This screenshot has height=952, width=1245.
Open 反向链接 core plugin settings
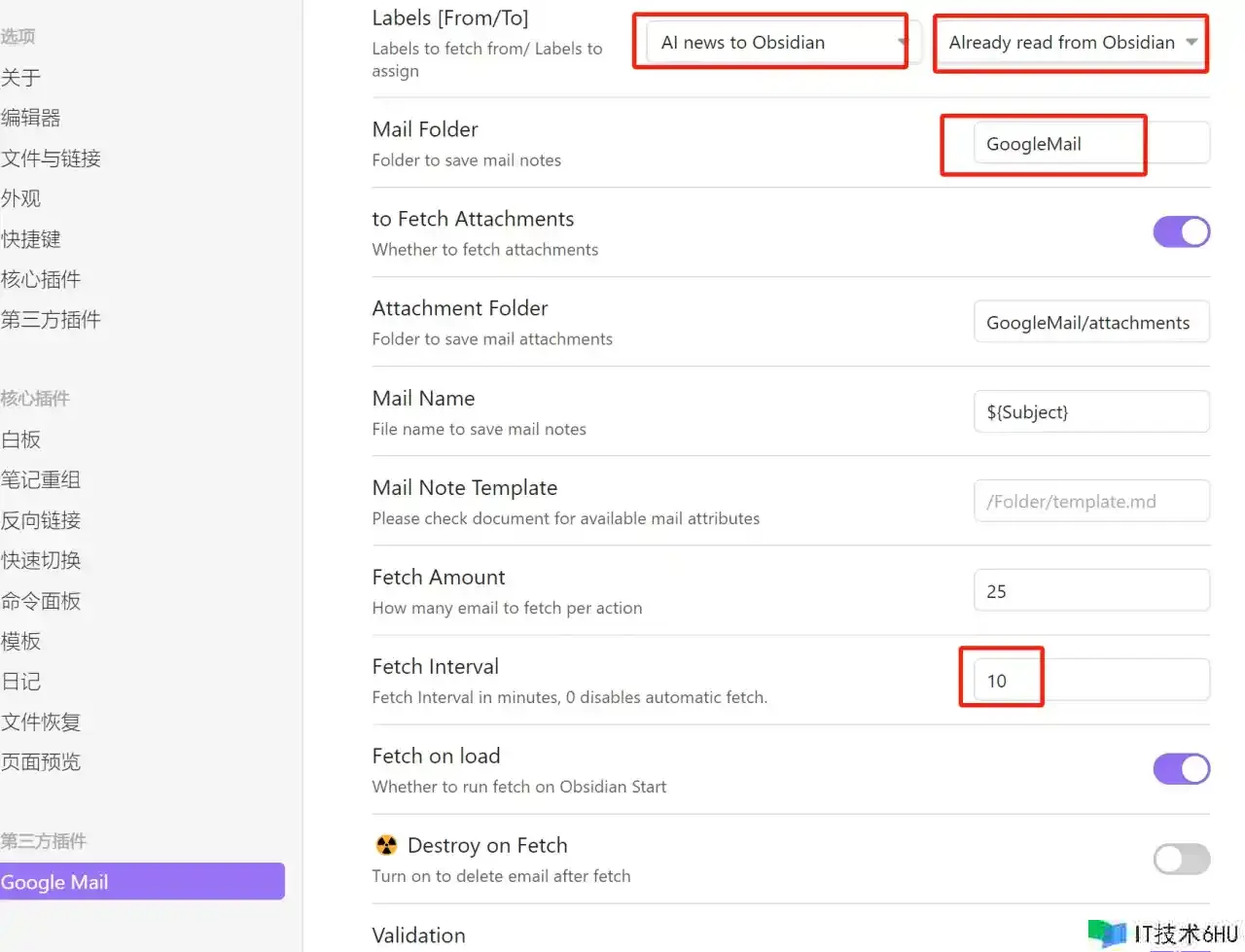[x=41, y=520]
